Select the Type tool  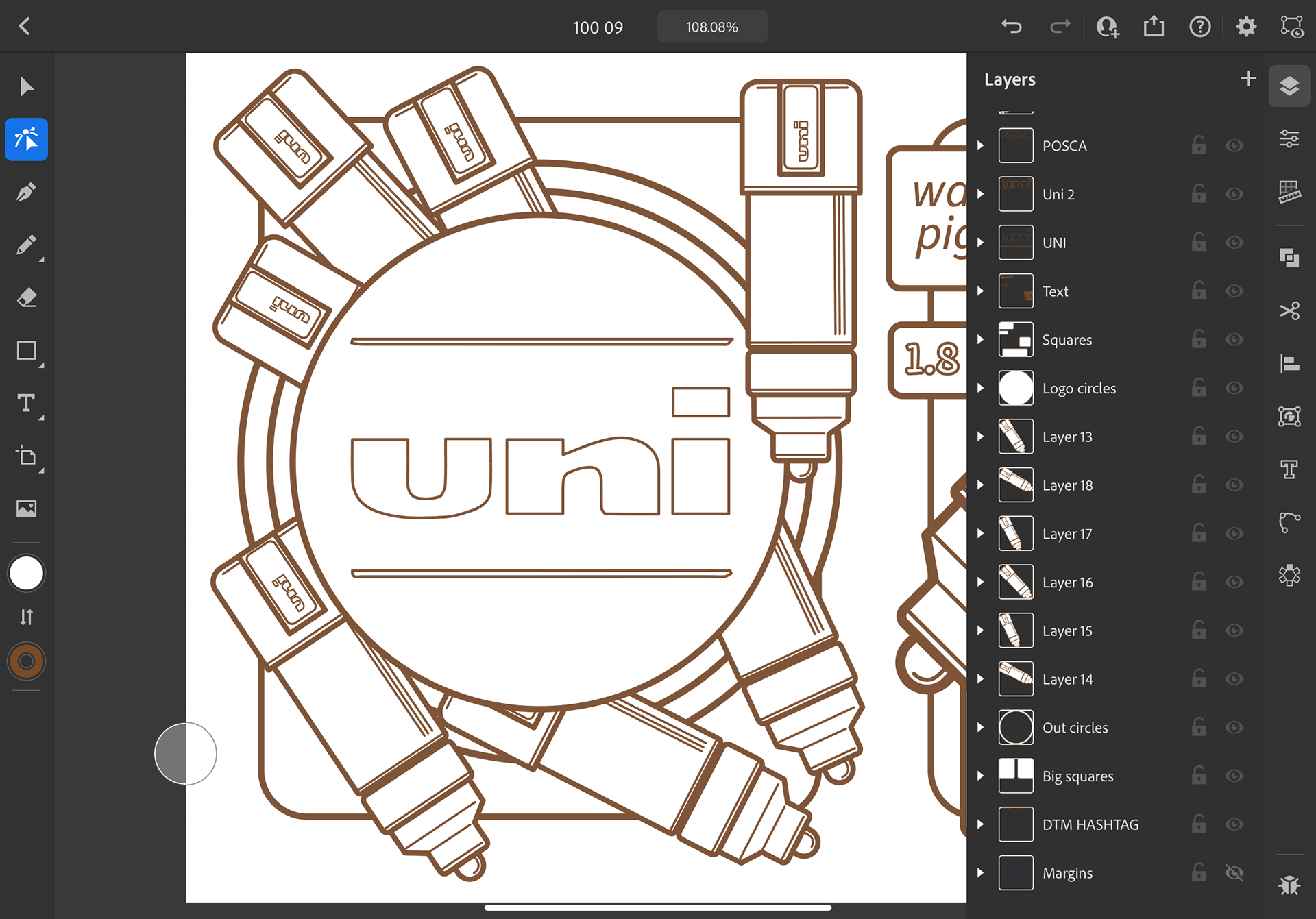tap(27, 403)
